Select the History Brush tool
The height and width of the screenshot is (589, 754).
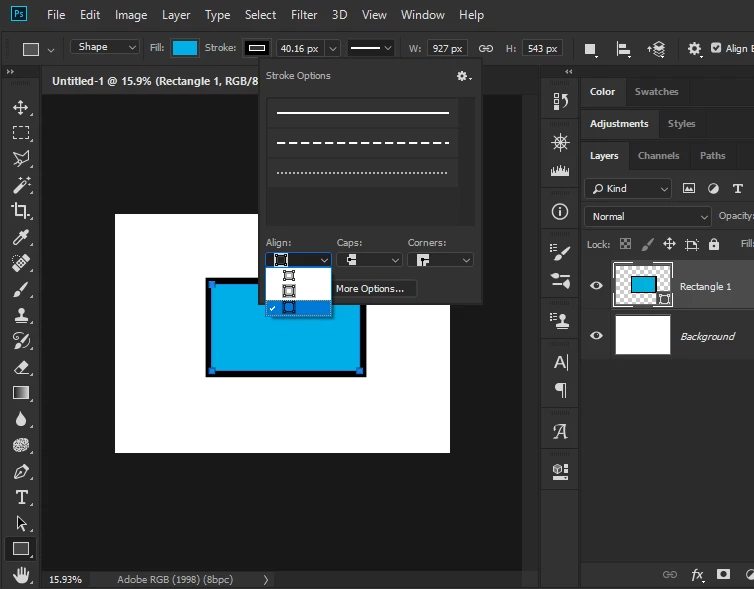pos(21,341)
